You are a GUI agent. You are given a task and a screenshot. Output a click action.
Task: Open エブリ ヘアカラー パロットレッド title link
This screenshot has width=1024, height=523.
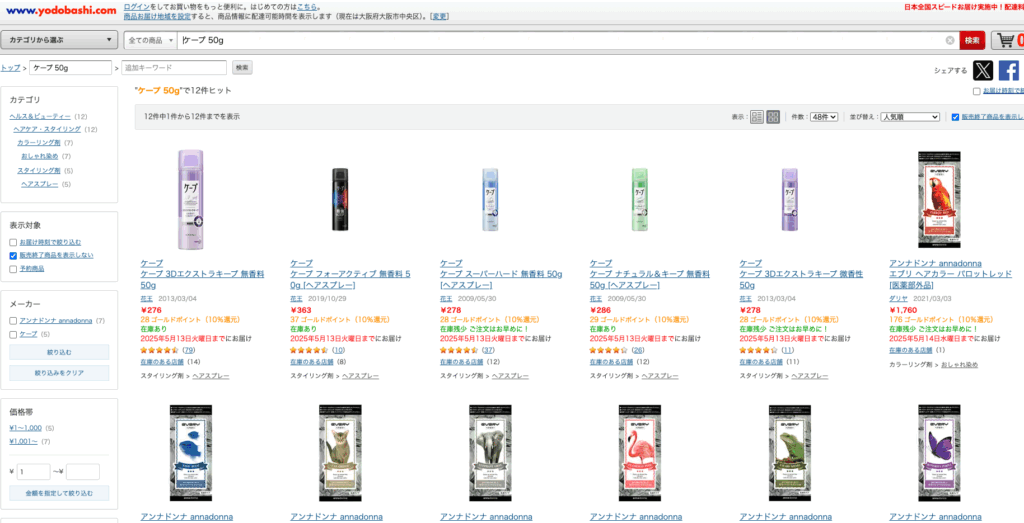pos(950,279)
